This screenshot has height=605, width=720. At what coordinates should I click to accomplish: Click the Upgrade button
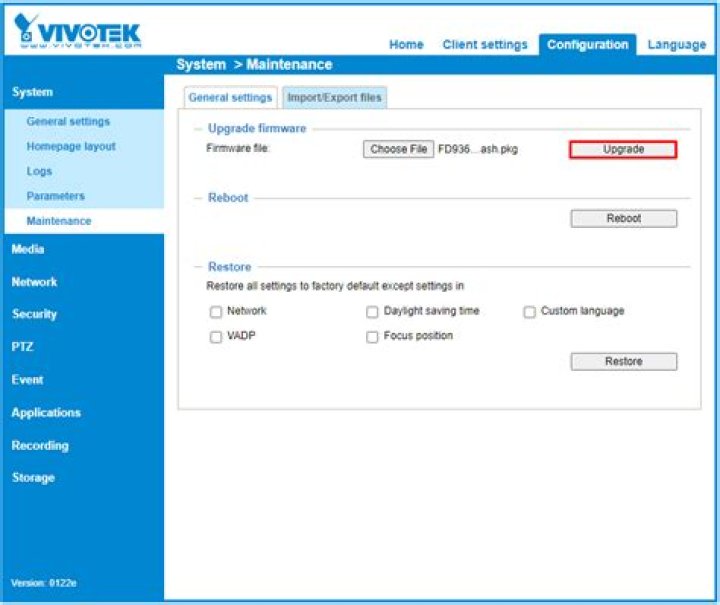[623, 149]
